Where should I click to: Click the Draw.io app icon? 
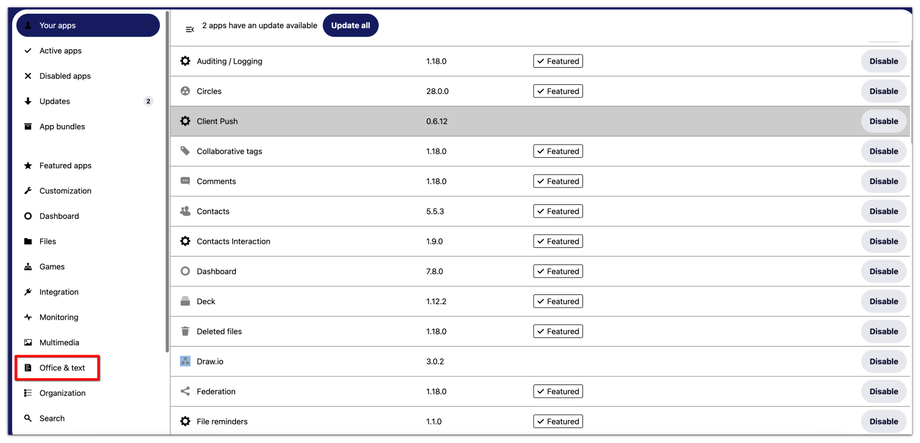185,361
